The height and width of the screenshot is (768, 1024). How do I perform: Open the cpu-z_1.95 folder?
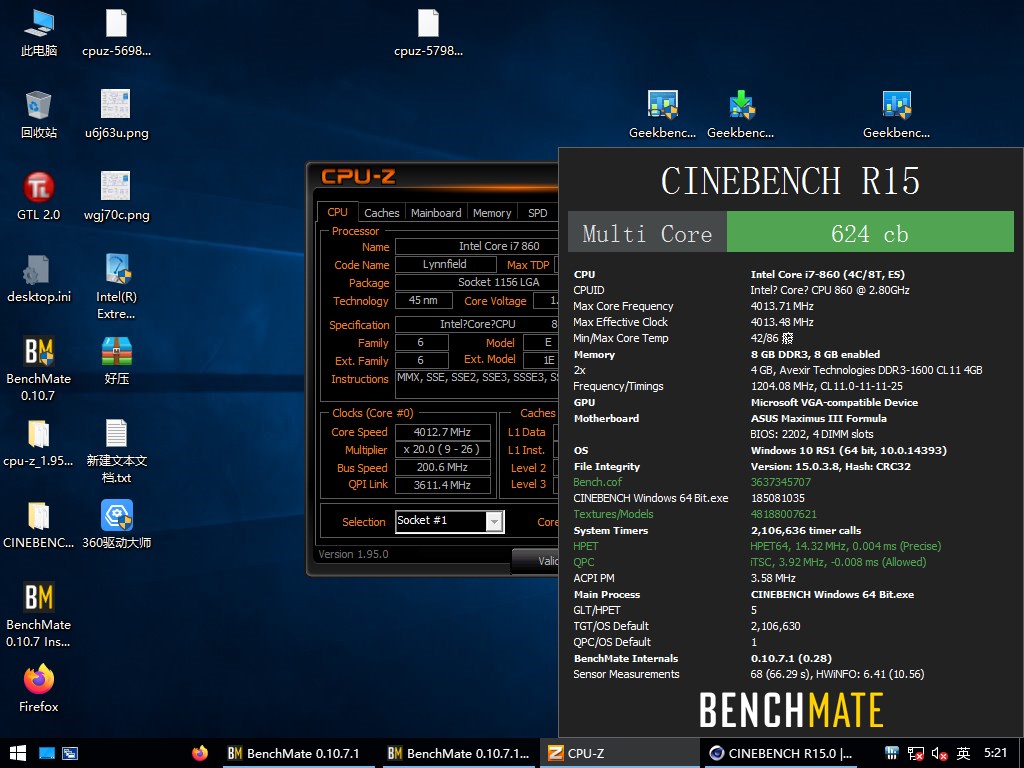[x=39, y=443]
